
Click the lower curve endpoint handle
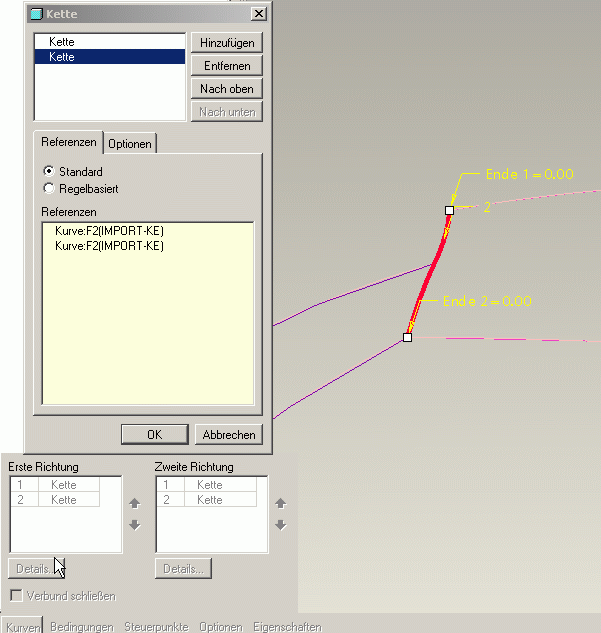click(408, 337)
